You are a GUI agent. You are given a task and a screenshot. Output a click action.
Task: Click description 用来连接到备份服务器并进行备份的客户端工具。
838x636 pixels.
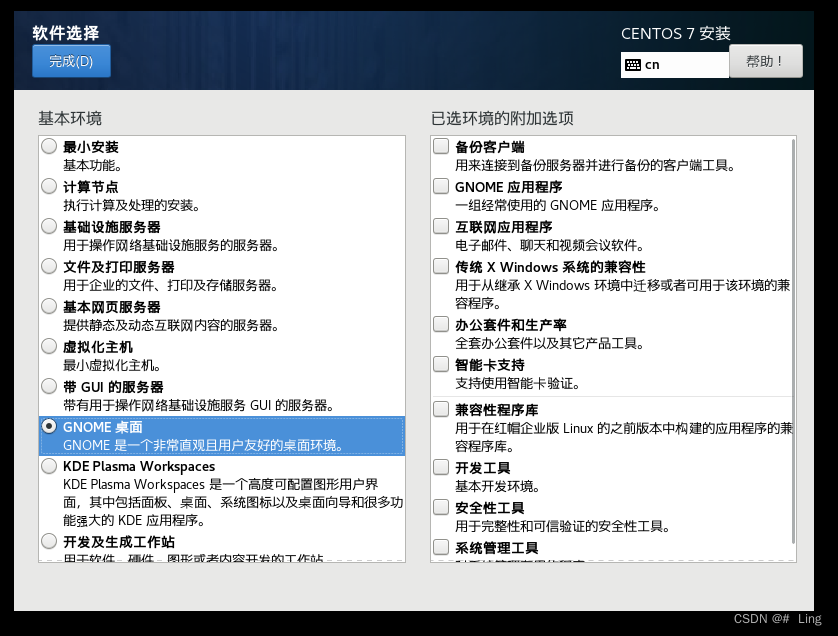point(596,166)
